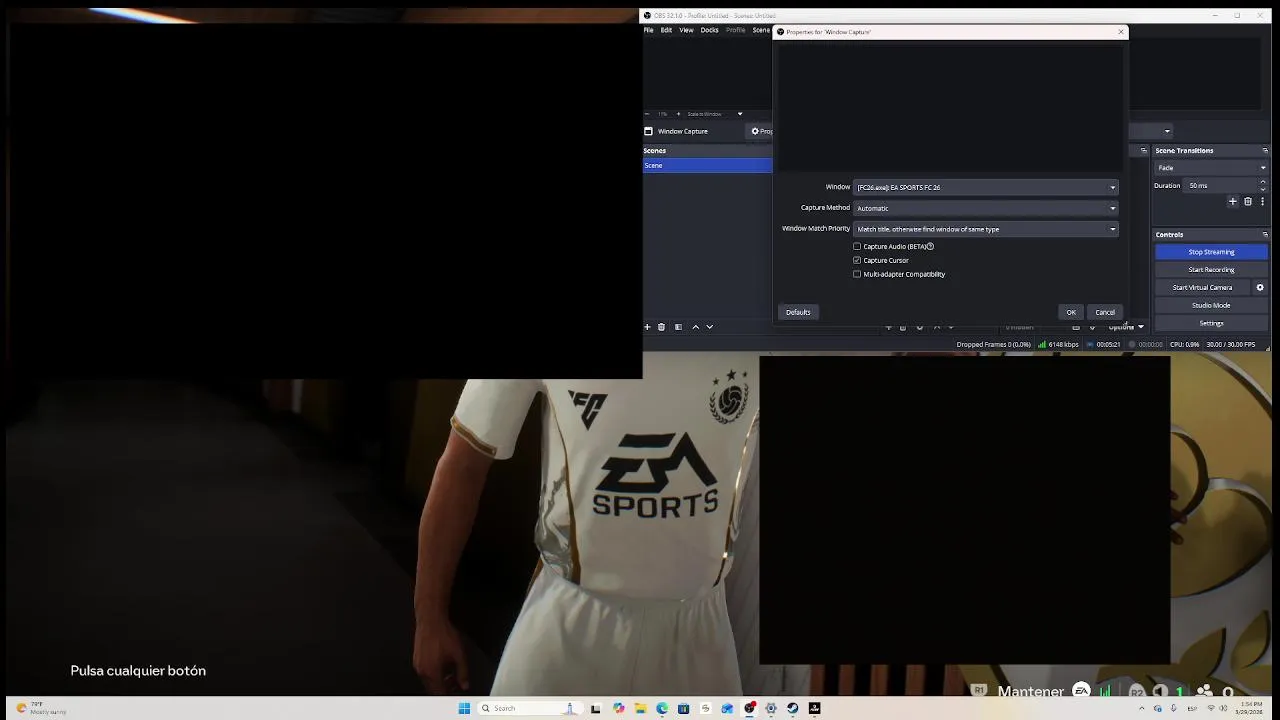Open Microsoft Edge from the taskbar
This screenshot has width=1280, height=720.
tap(662, 708)
